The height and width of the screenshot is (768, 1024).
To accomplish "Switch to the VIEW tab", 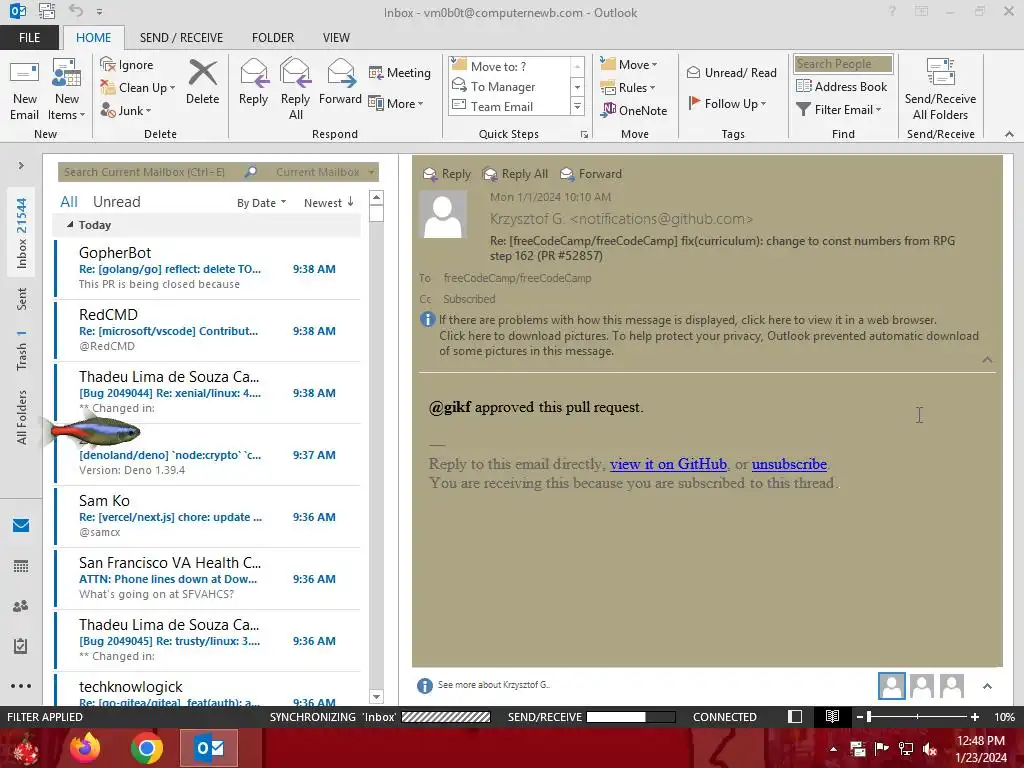I will [x=336, y=38].
